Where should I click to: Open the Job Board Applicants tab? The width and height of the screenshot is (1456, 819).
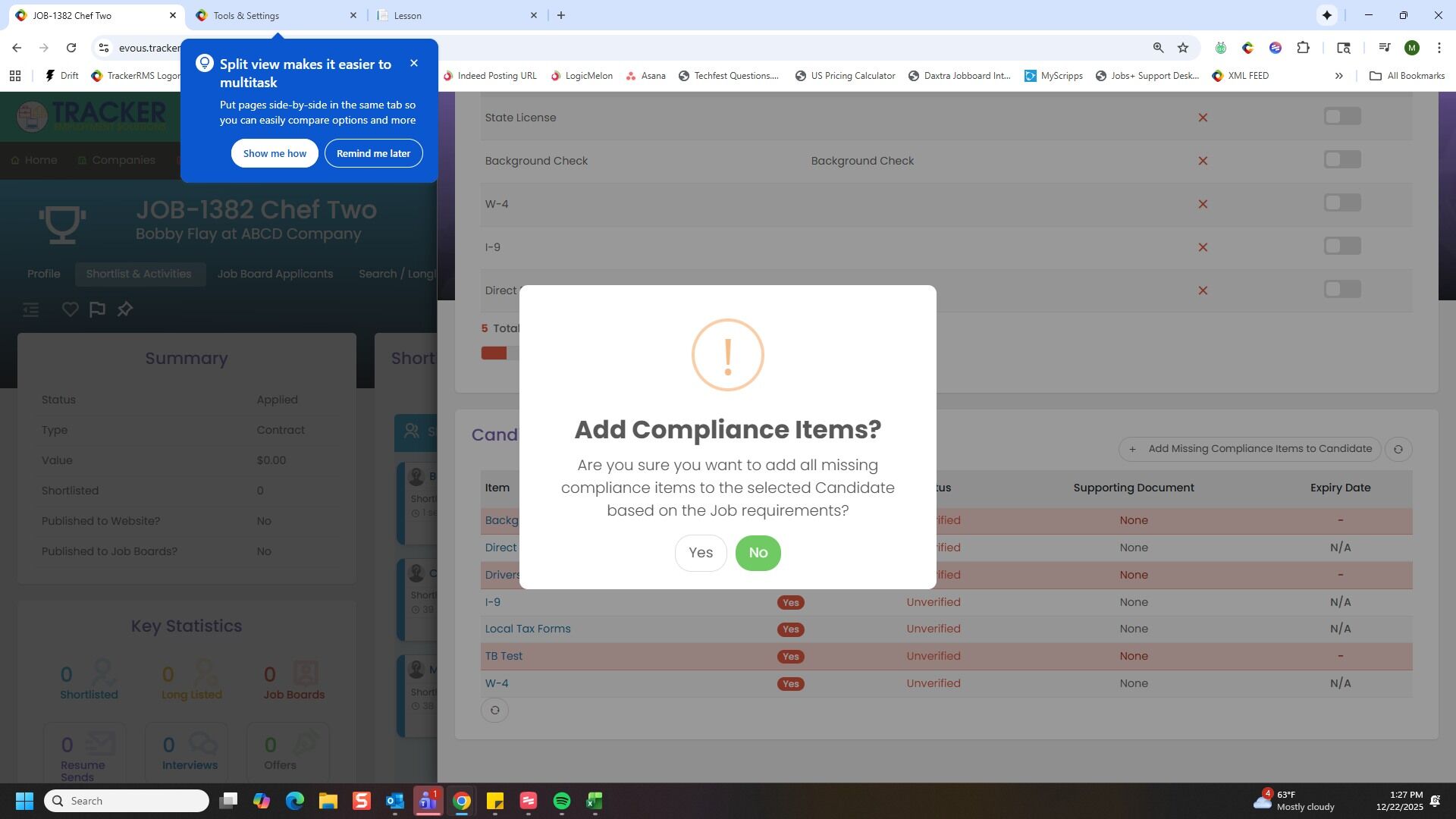click(275, 274)
